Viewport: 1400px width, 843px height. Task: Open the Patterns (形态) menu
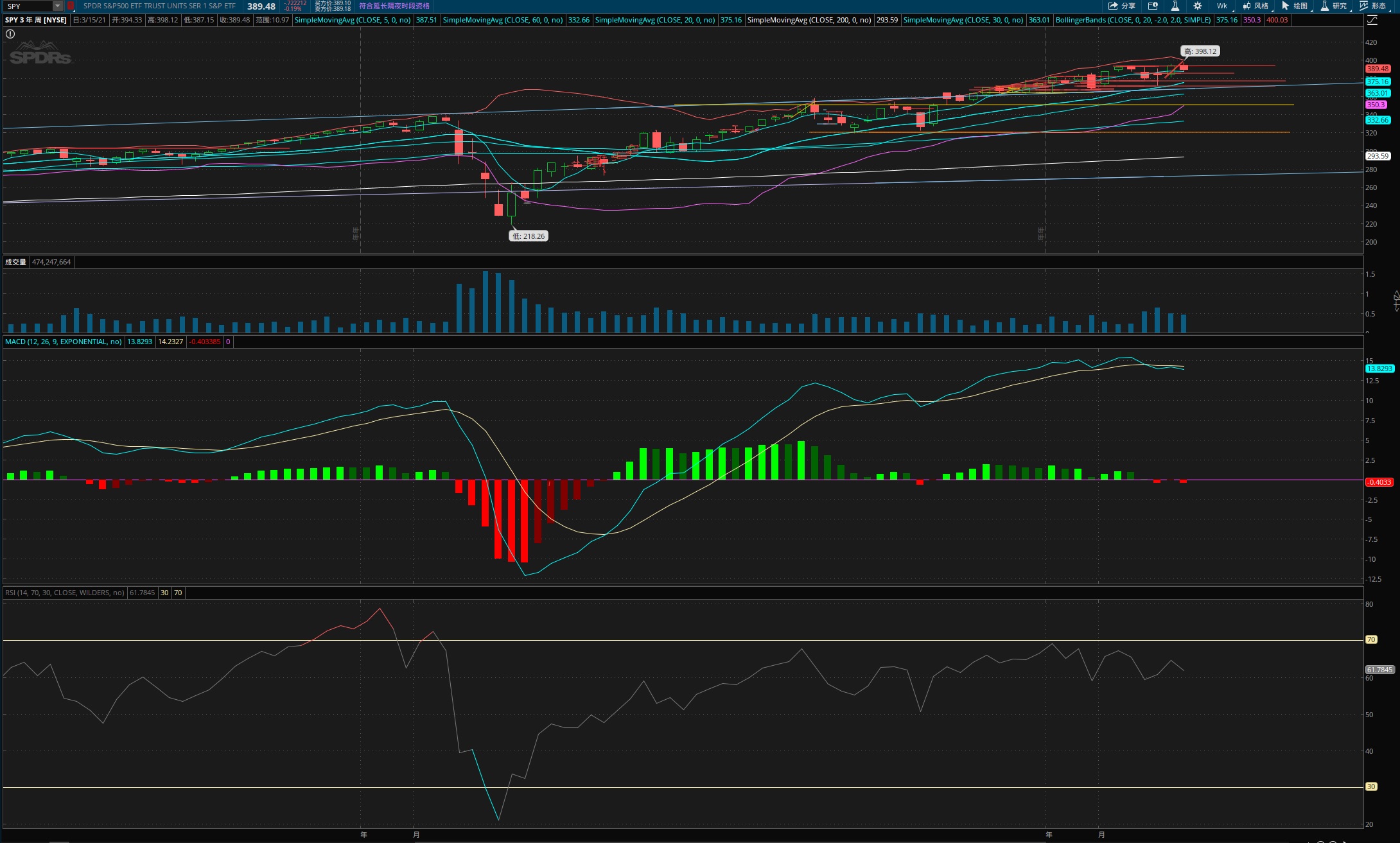coord(1373,6)
